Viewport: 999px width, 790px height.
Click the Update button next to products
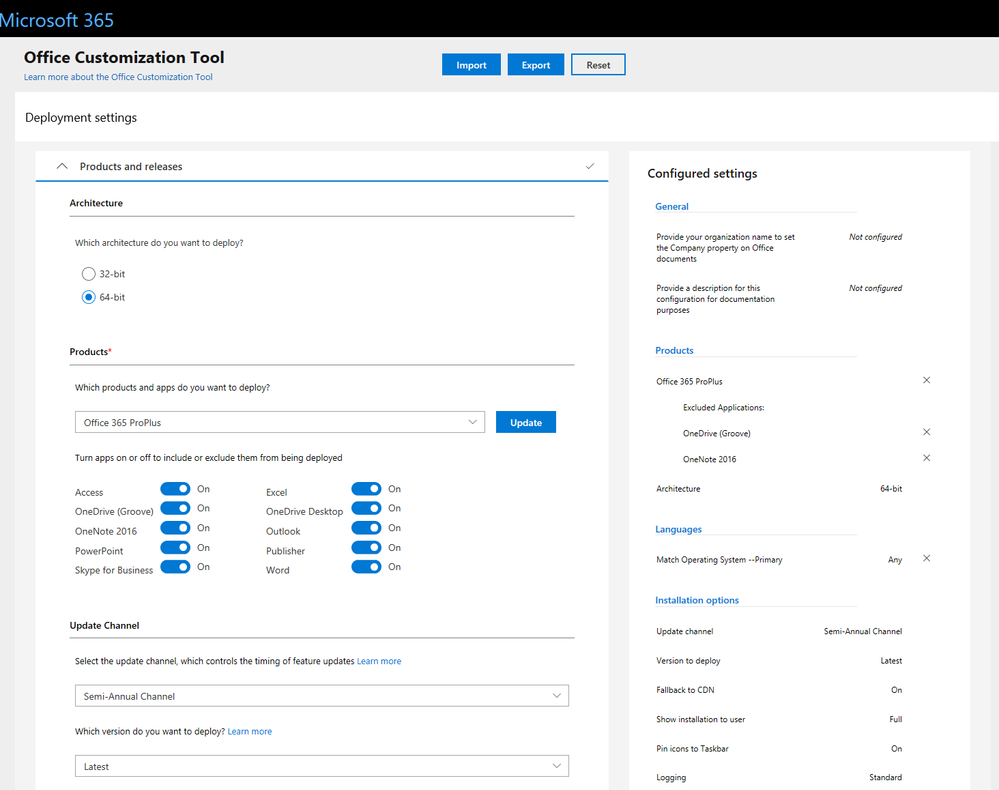pos(526,422)
